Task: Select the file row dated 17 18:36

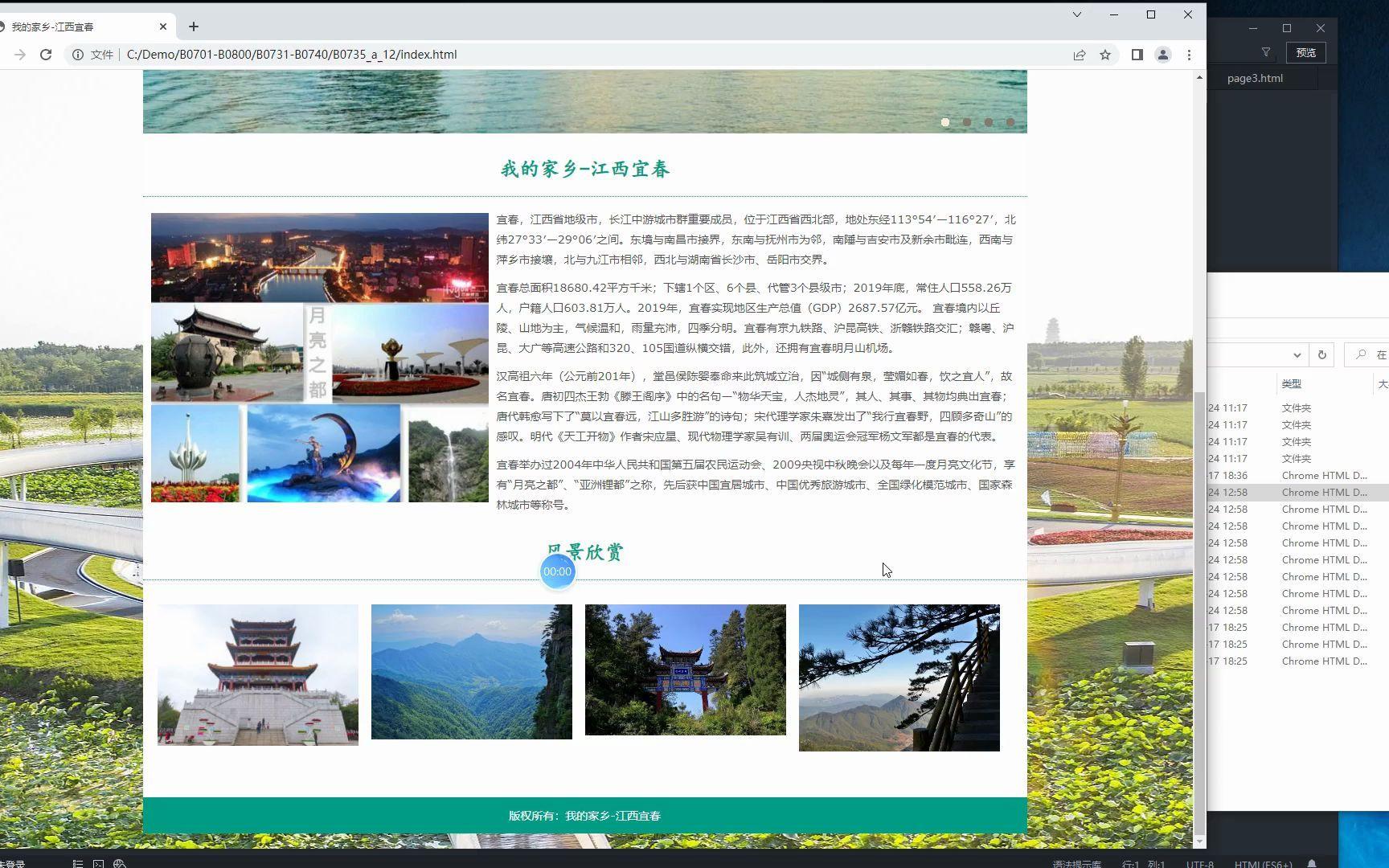Action: coord(1298,476)
